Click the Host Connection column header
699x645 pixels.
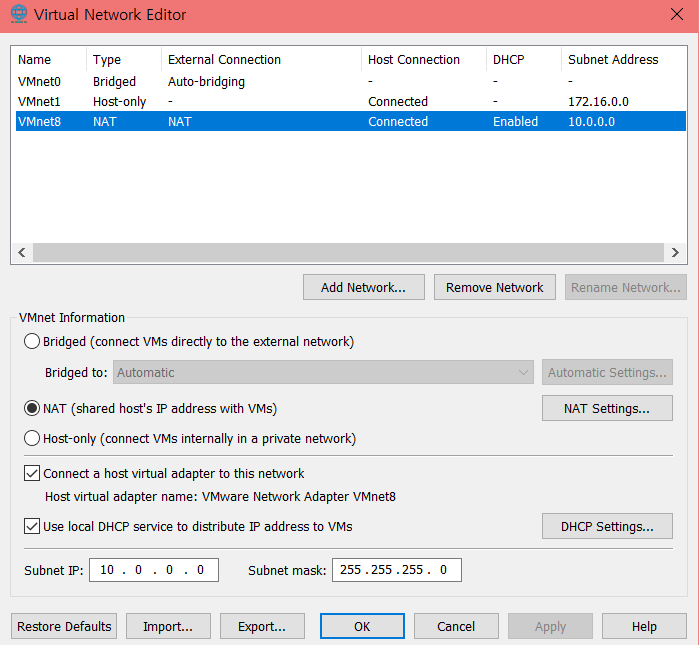click(x=424, y=59)
